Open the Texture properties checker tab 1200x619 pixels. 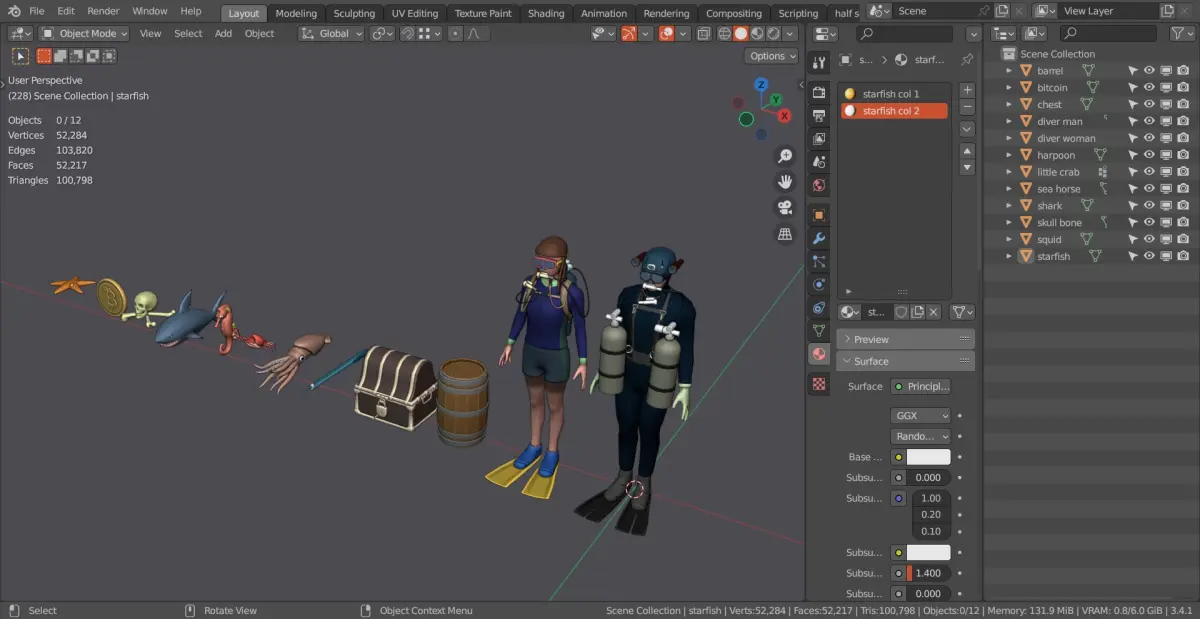[819, 383]
